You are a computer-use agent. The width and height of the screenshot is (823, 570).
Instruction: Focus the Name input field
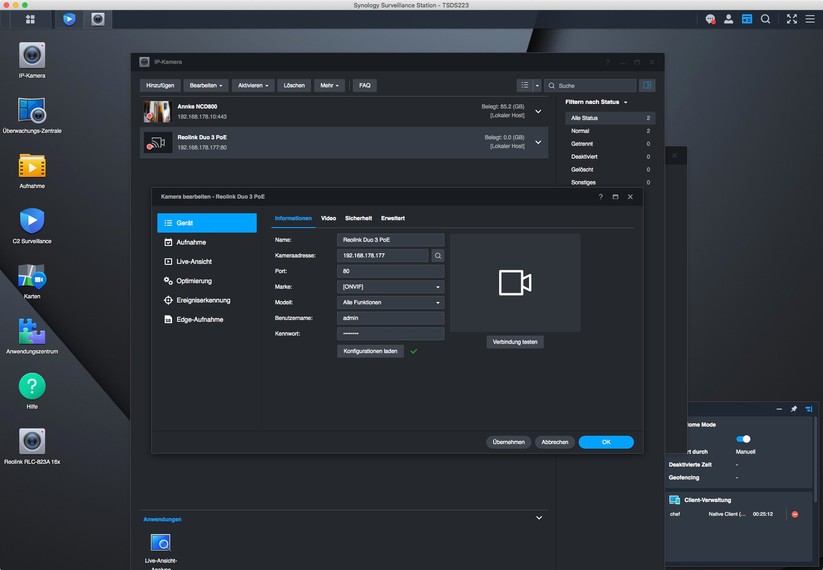(391, 240)
